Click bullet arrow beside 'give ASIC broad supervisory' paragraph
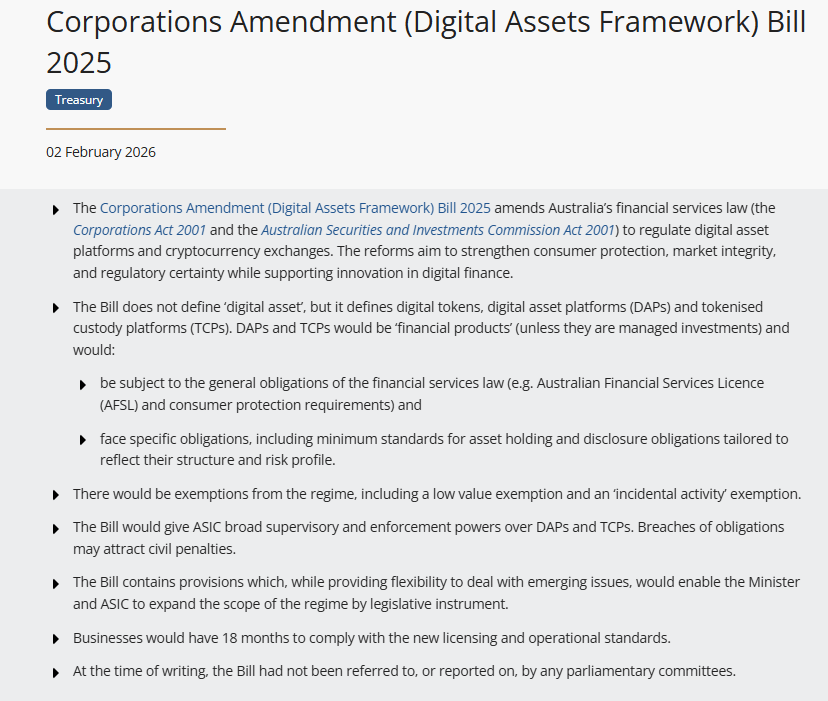 coord(55,528)
